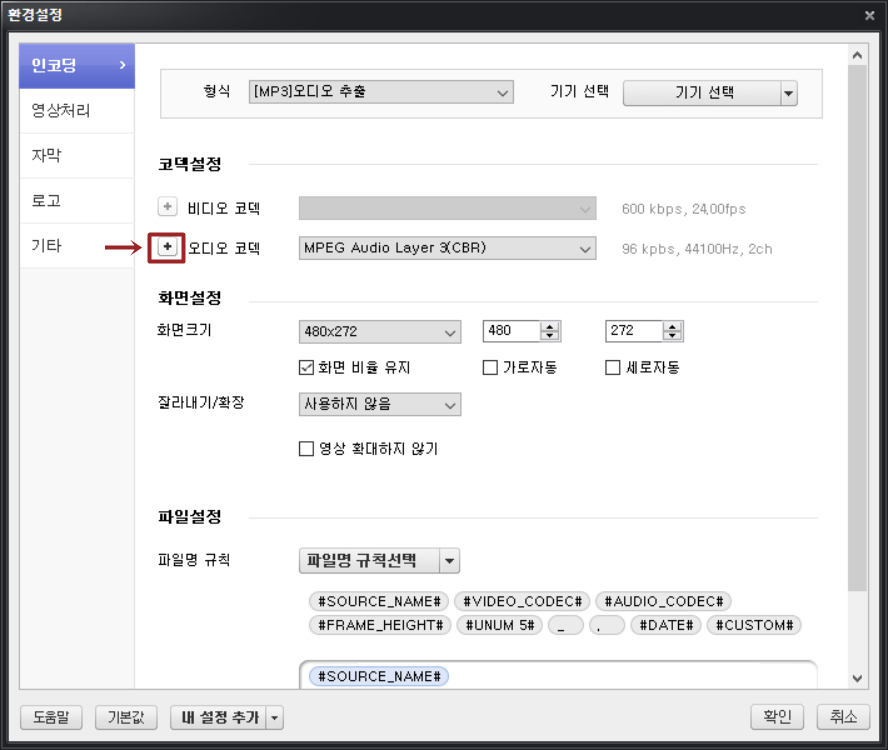Uncheck the 화면 비율 유지 checkbox
888x750 pixels.
tap(306, 368)
